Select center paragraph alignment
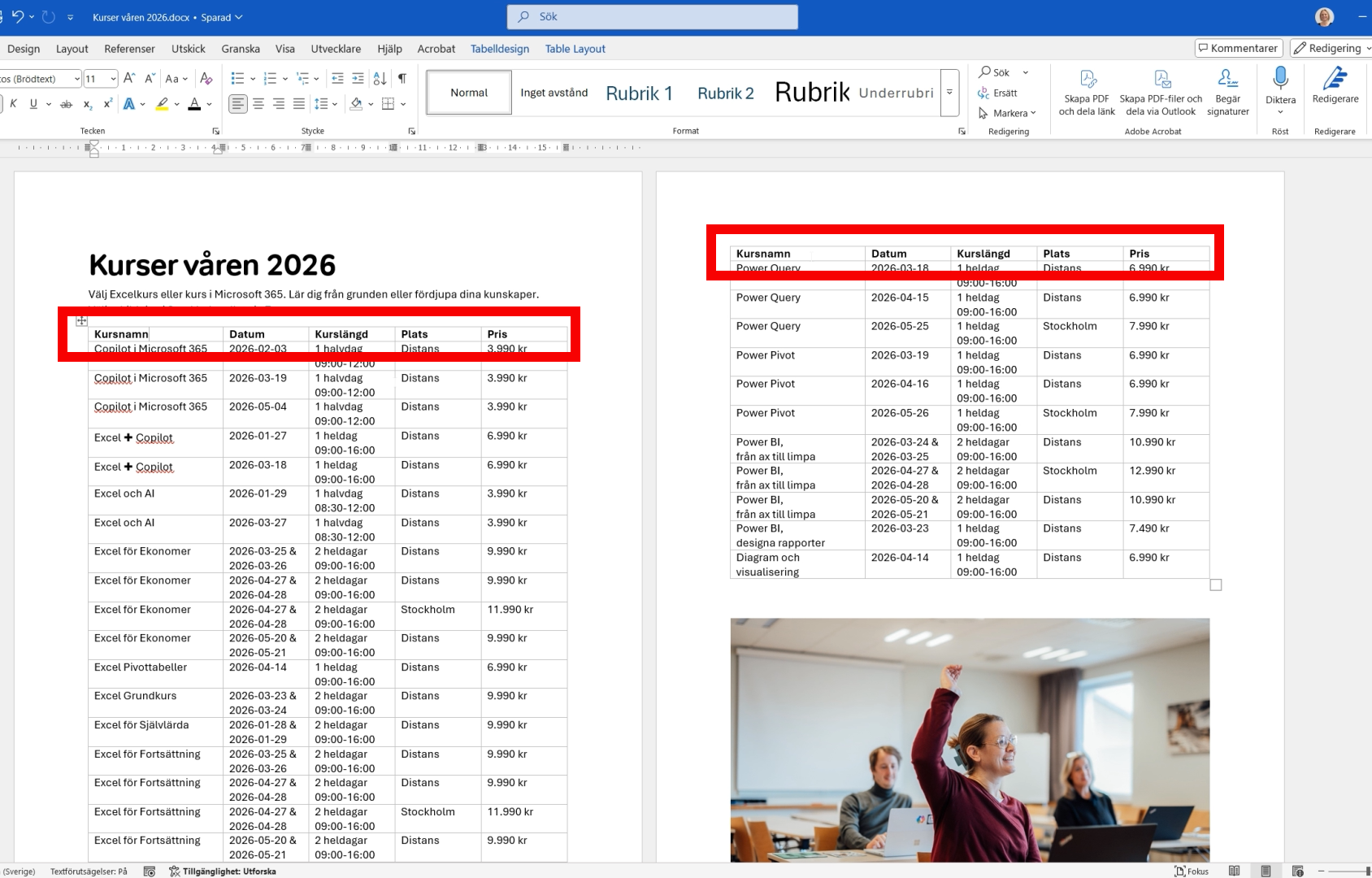Viewport: 1372px width, 878px height. pos(258,104)
